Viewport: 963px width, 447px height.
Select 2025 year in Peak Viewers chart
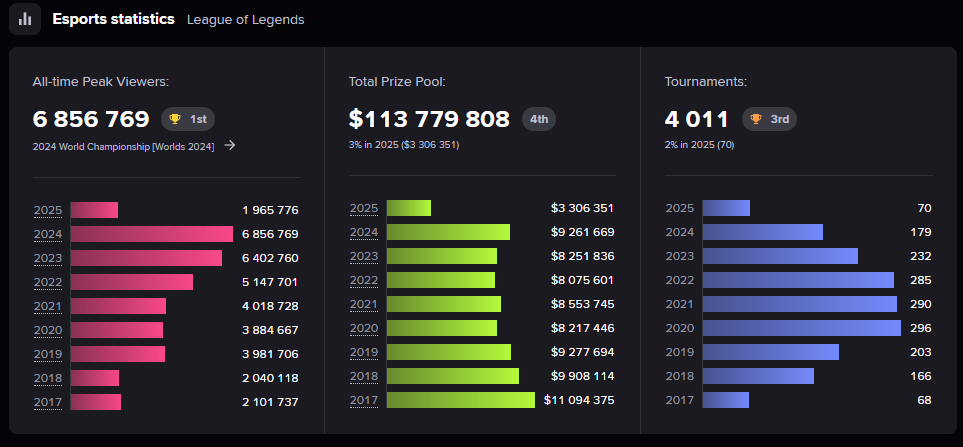48,210
